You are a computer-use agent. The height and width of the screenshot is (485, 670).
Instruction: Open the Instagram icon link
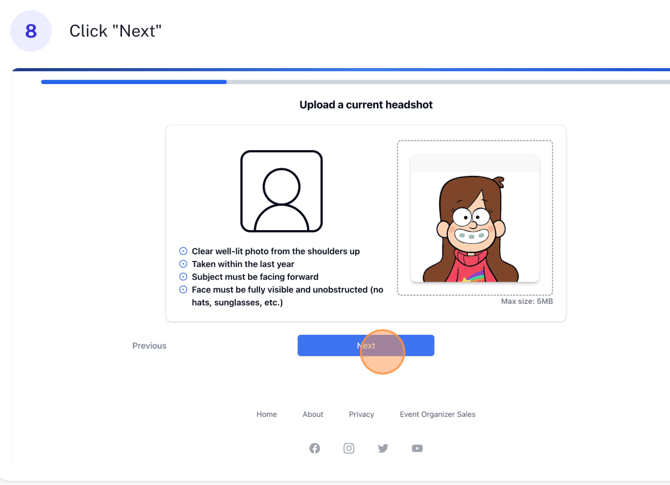click(349, 448)
